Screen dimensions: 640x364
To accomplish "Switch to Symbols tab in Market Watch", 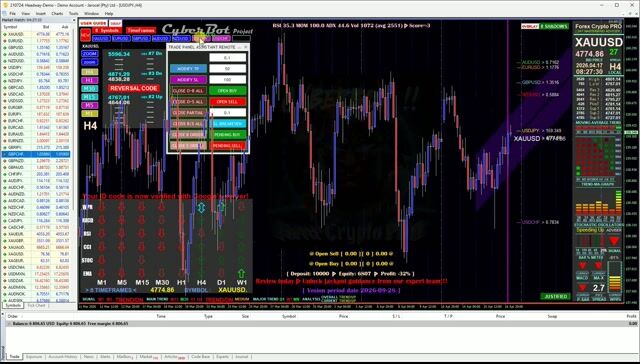I will click(13, 305).
